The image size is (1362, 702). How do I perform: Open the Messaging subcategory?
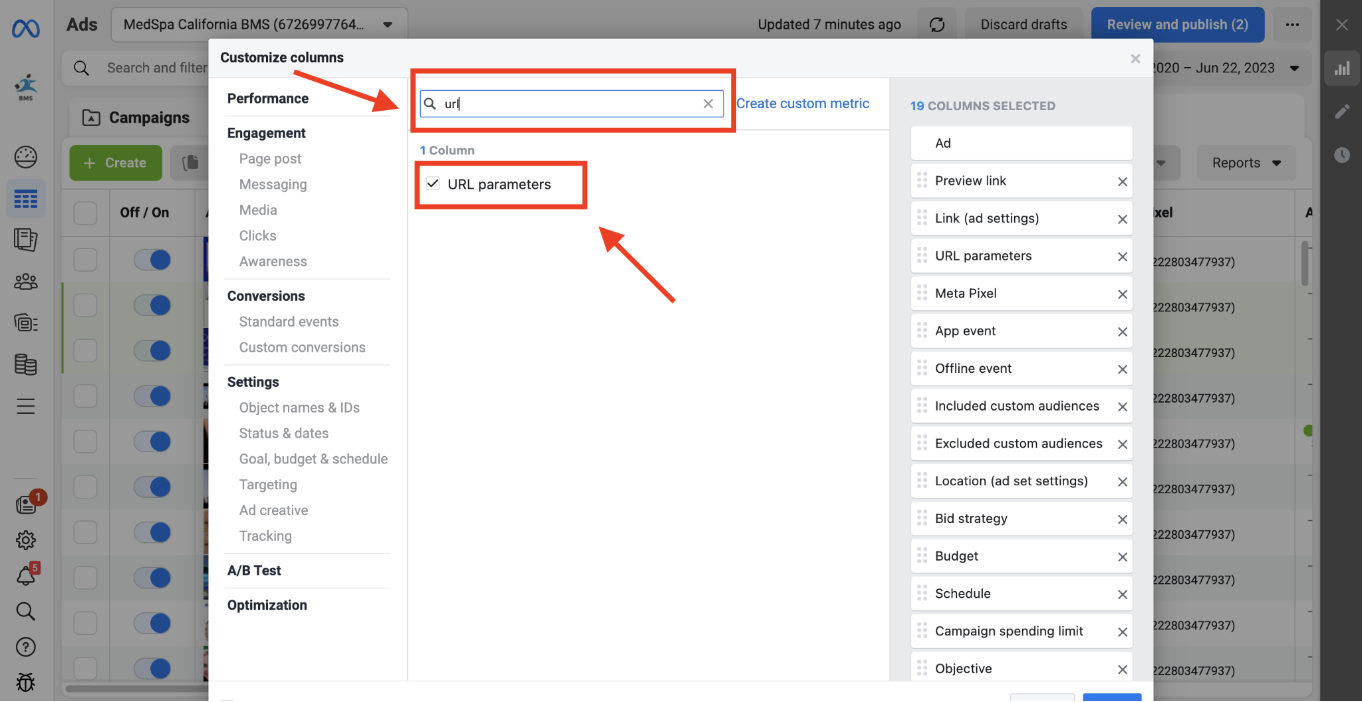tap(273, 184)
